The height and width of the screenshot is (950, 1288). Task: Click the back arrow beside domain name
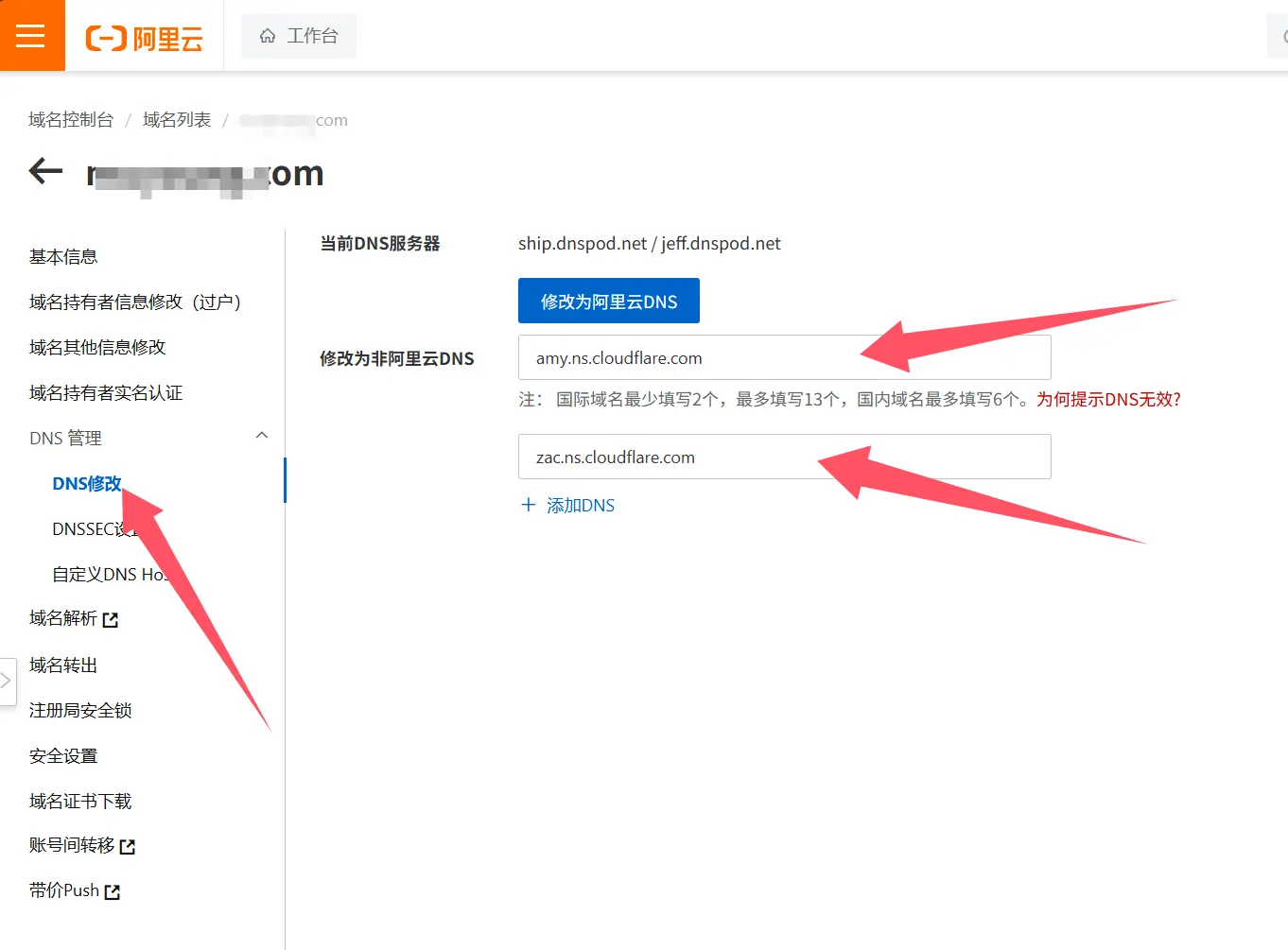coord(45,172)
